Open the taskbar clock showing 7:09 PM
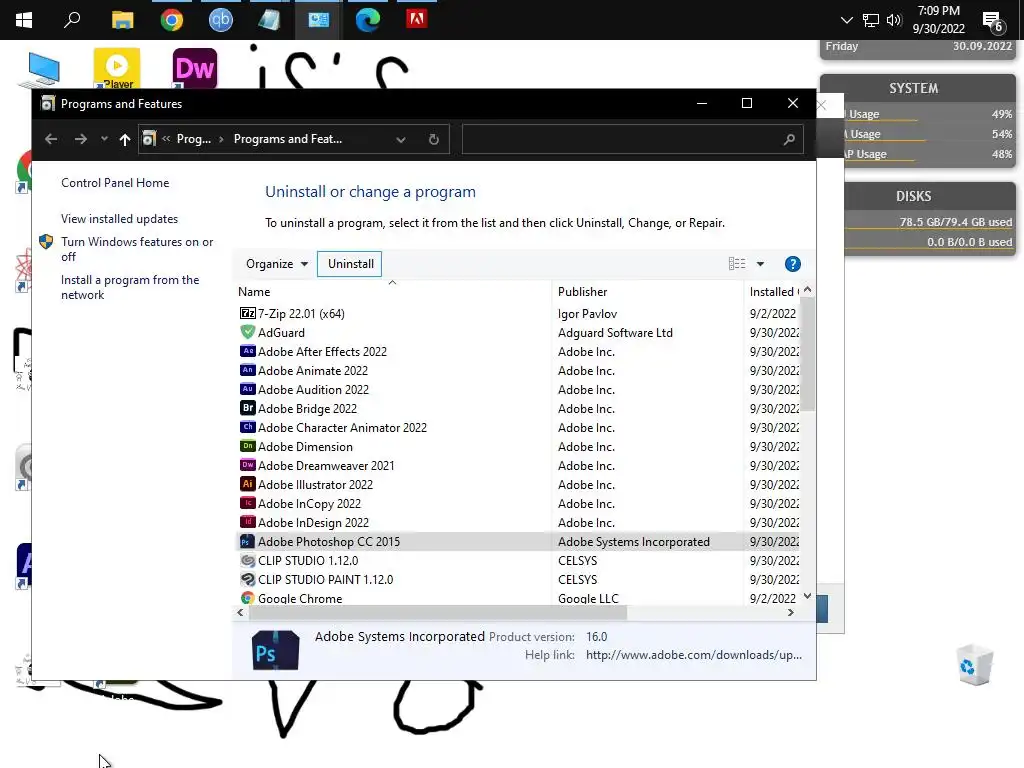This screenshot has height=768, width=1024. pyautogui.click(x=938, y=20)
